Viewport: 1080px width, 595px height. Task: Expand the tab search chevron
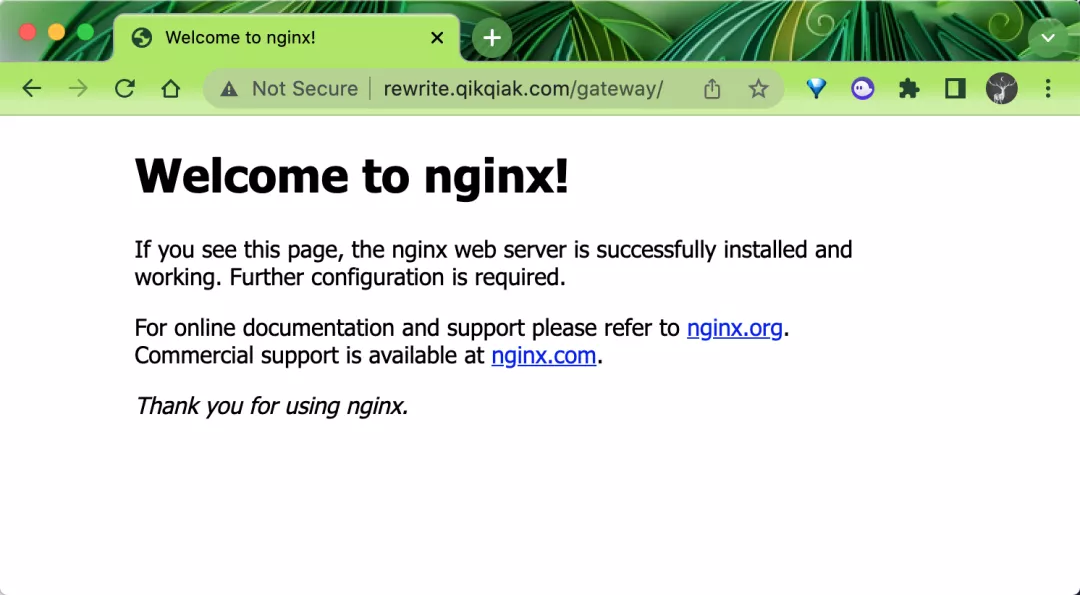(x=1047, y=38)
